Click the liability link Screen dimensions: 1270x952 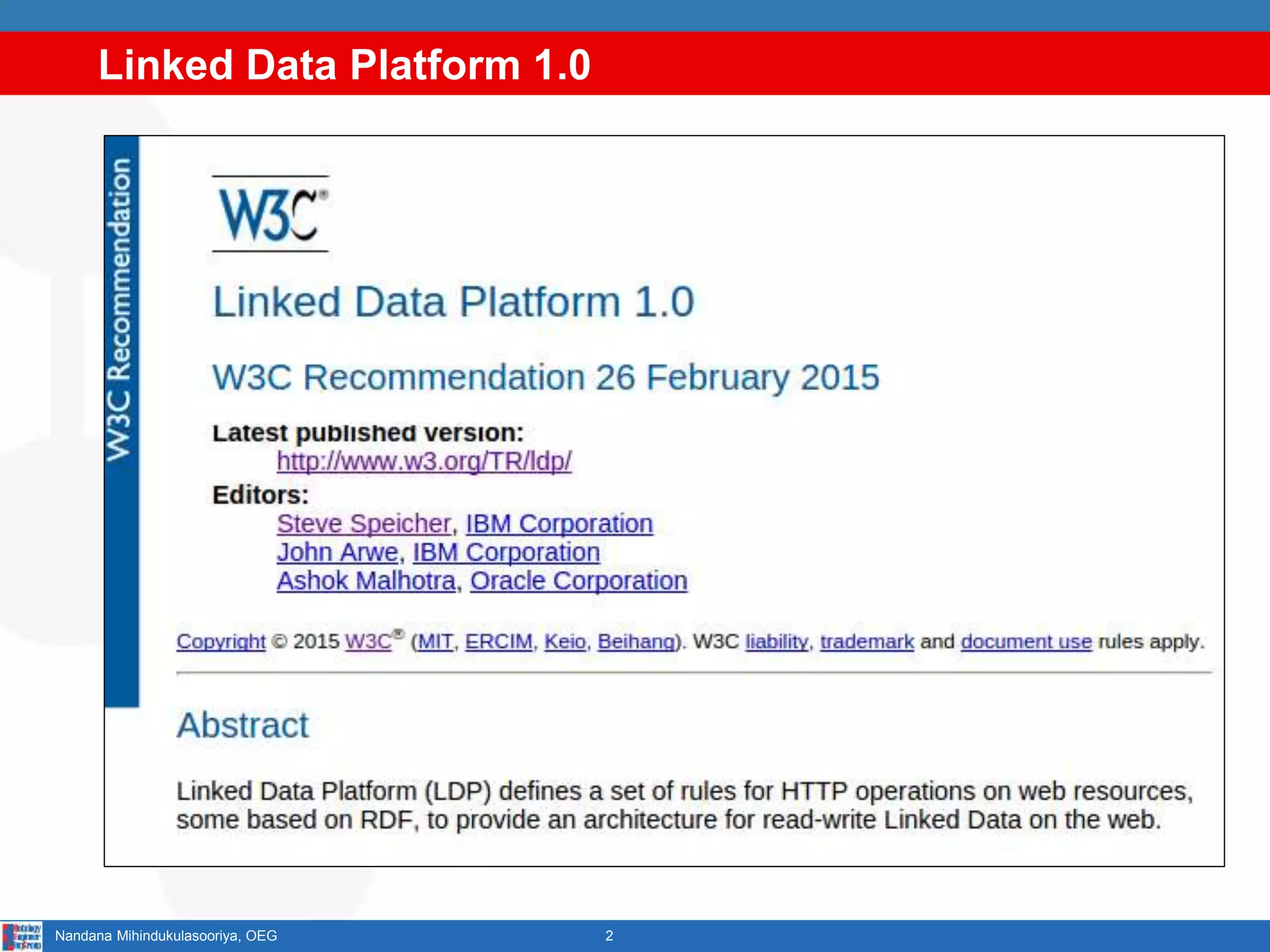tap(776, 641)
